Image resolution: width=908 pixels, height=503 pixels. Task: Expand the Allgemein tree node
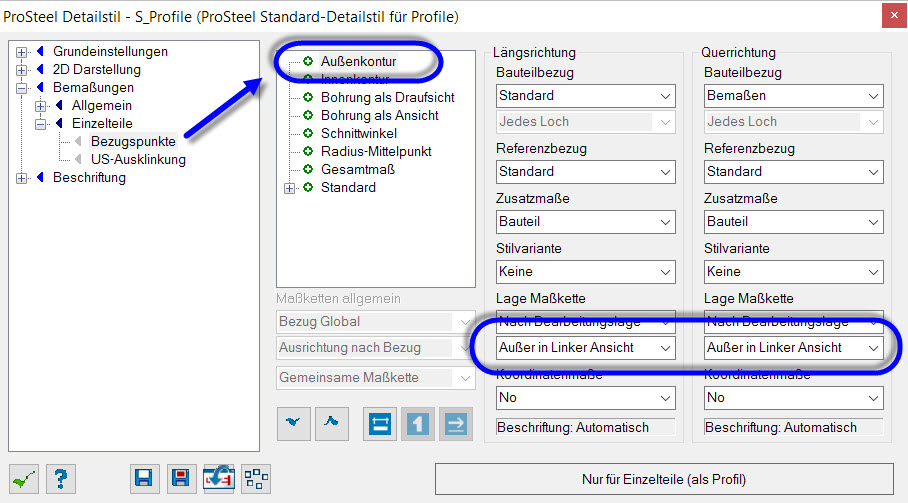pos(40,106)
